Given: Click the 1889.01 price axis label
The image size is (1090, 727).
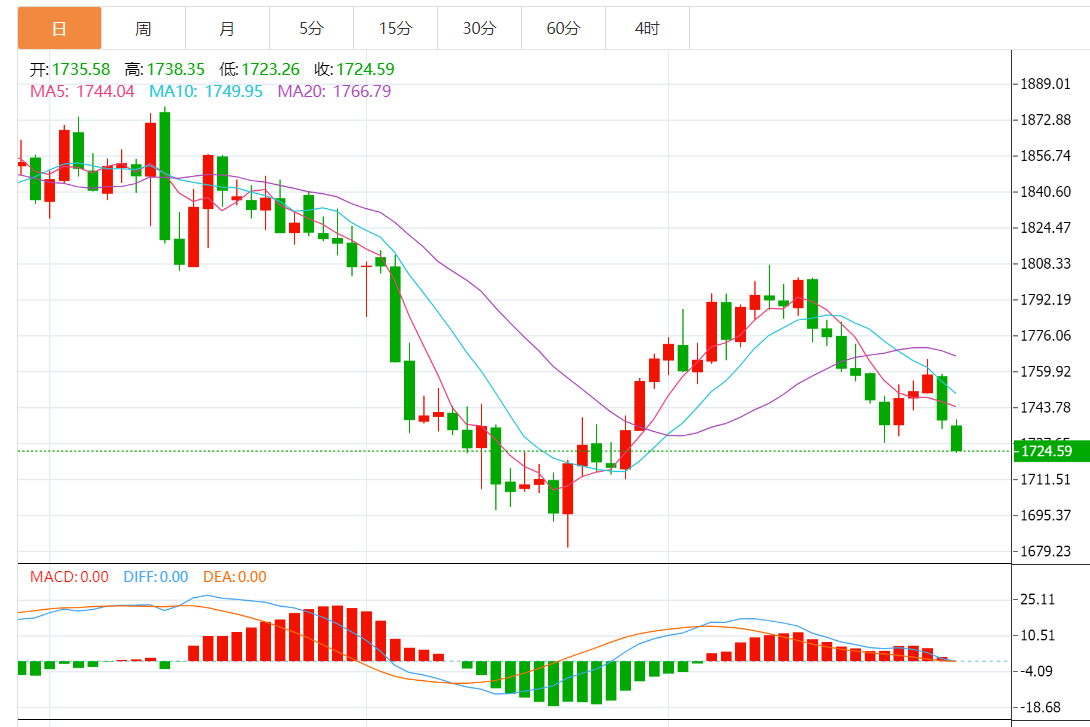Looking at the screenshot, I should click(x=1045, y=84).
